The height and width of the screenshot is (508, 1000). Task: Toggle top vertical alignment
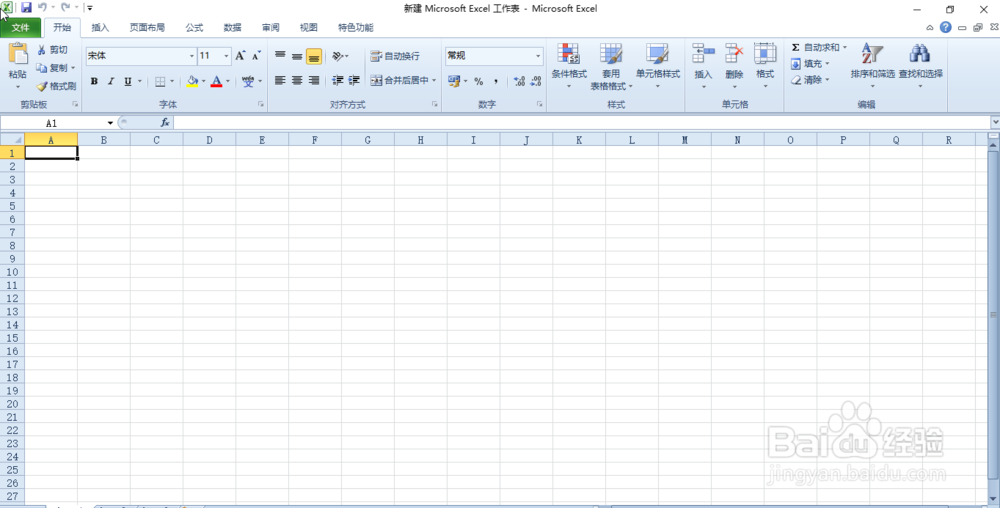click(280, 56)
